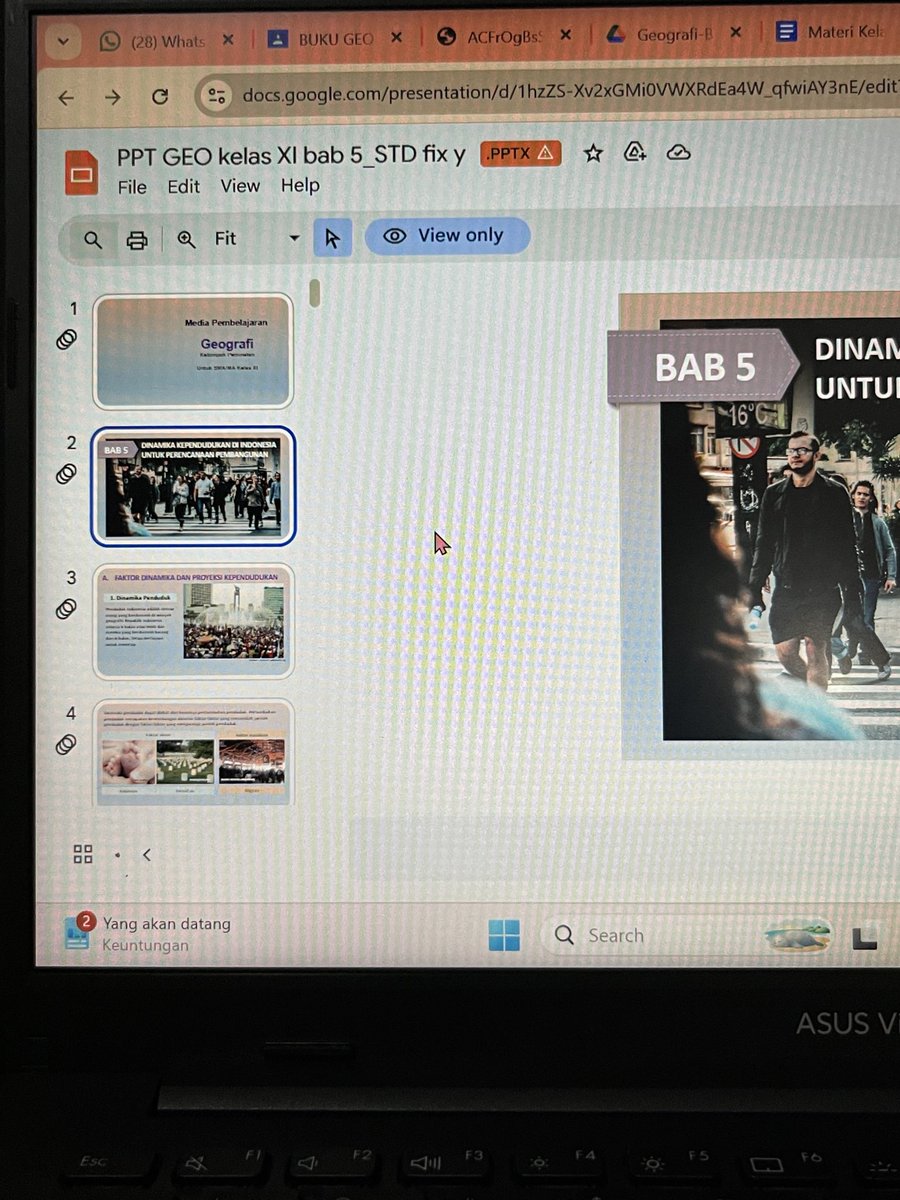Close the ACFrOgBs browser tab

point(565,36)
